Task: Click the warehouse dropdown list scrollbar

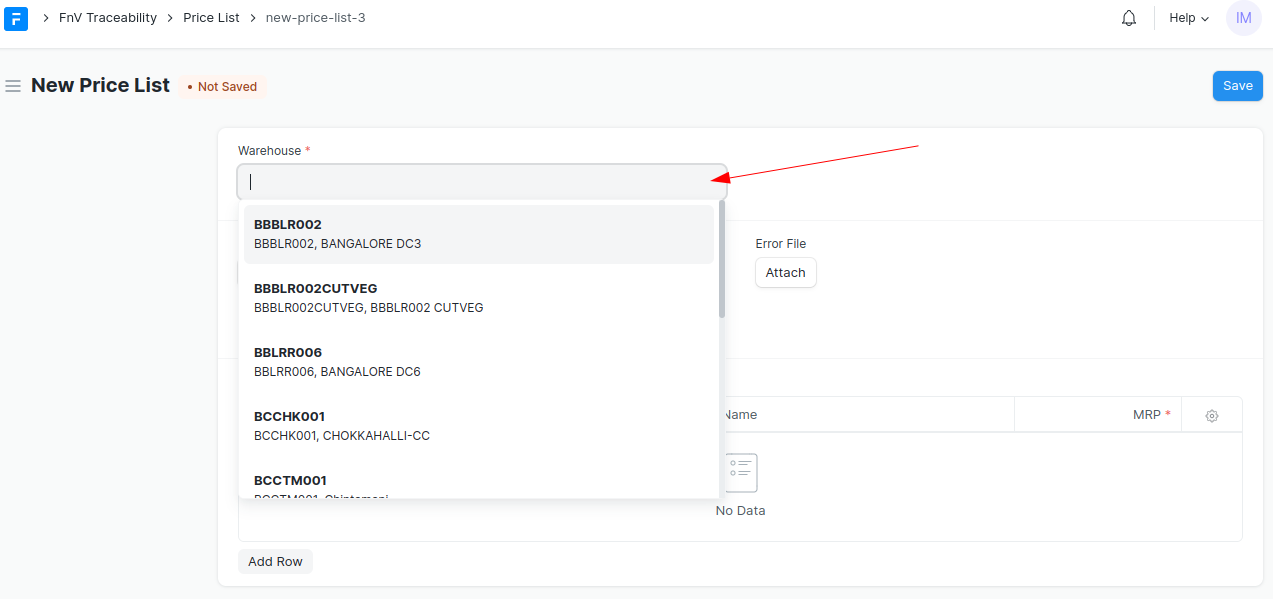Action: (x=722, y=259)
